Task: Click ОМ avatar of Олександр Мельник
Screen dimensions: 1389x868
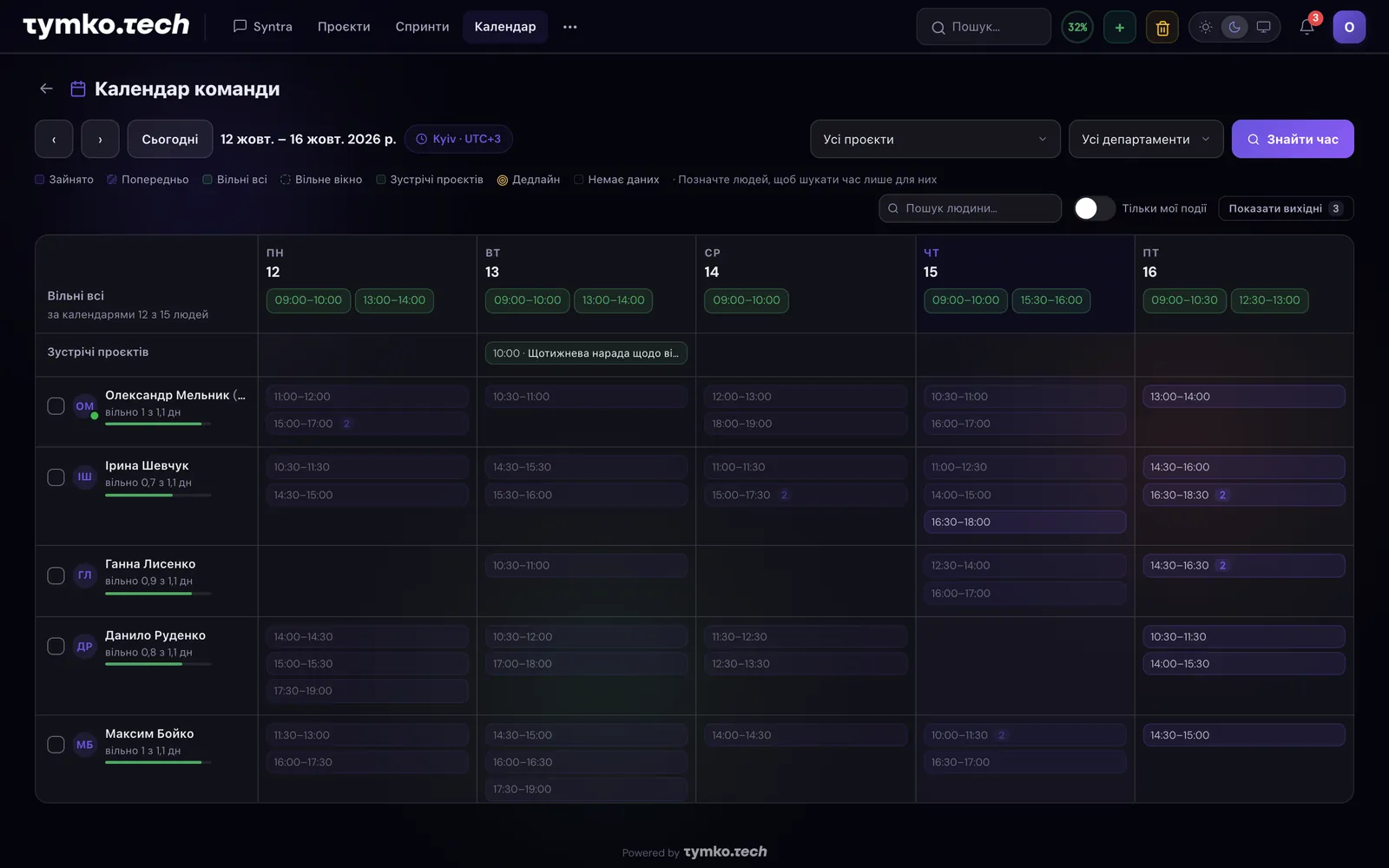Action: [85, 405]
